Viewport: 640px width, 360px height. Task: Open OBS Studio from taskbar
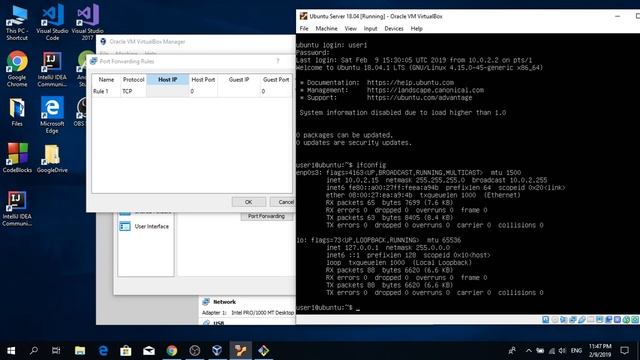point(195,351)
